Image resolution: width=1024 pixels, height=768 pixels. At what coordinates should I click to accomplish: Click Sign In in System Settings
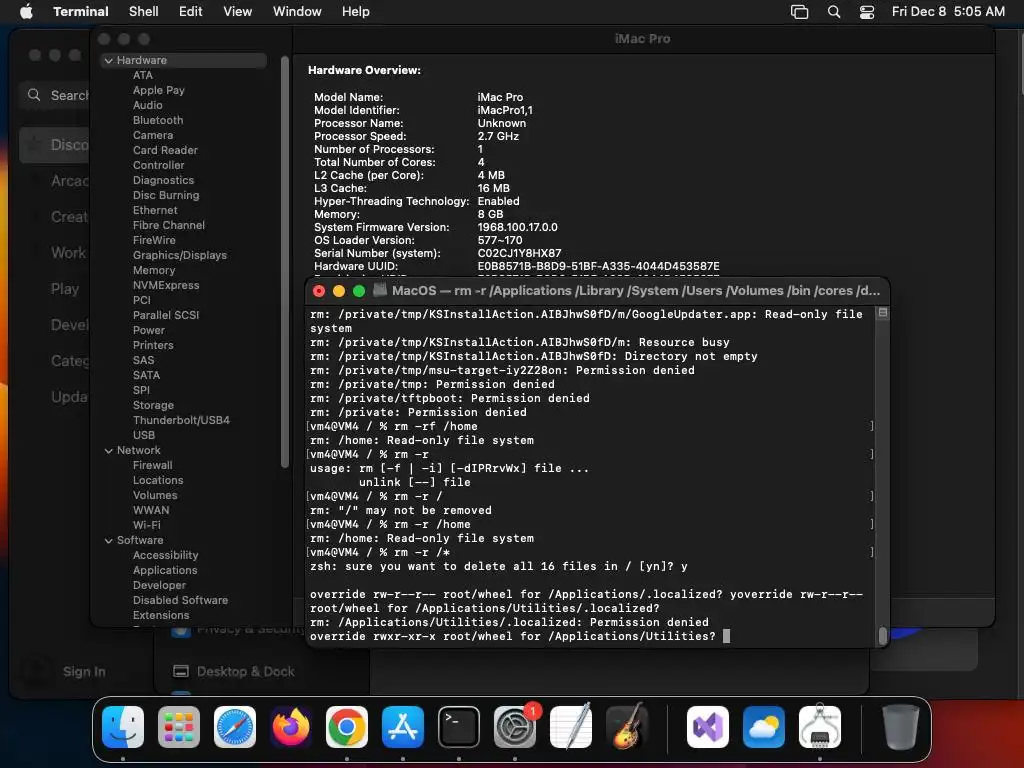point(84,671)
